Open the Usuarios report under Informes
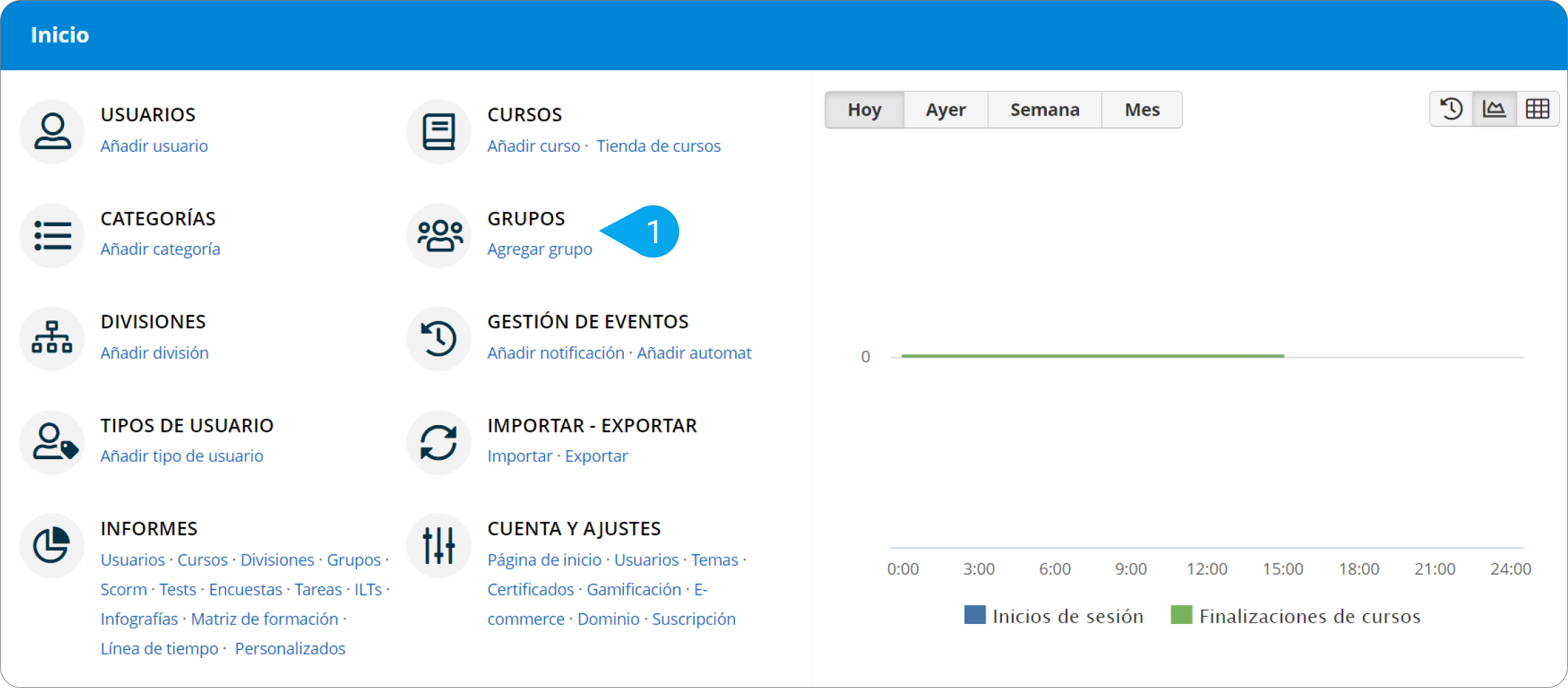Viewport: 1568px width, 688px height. [x=133, y=560]
